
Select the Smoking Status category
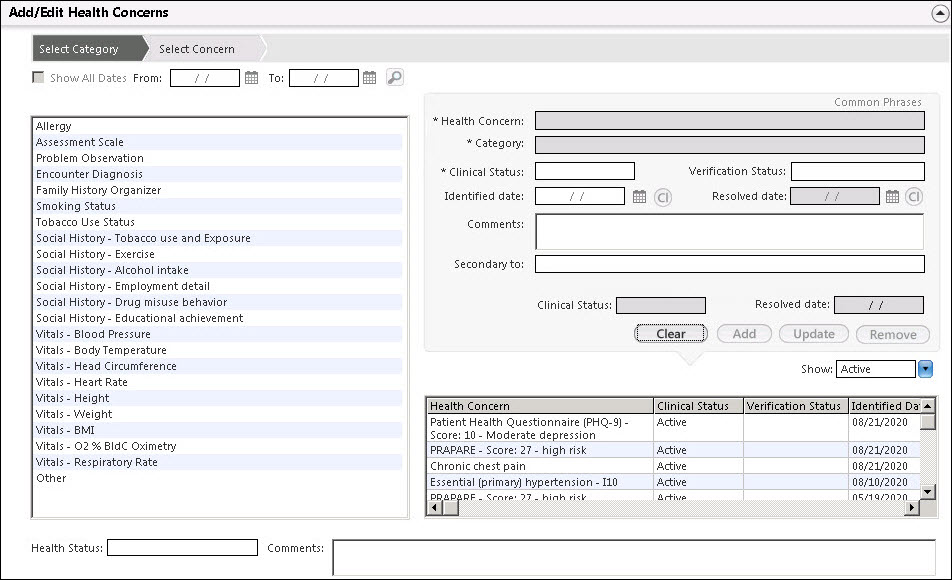[x=219, y=206]
